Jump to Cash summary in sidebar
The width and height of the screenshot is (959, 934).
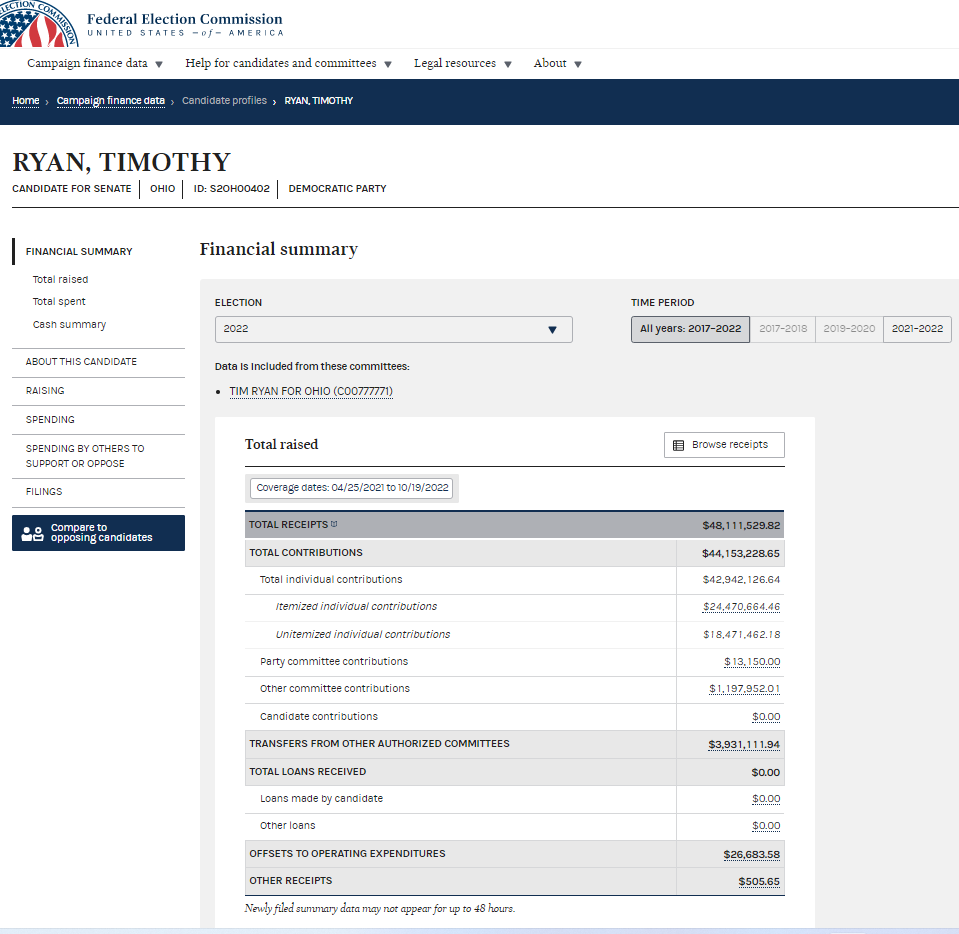click(x=69, y=325)
